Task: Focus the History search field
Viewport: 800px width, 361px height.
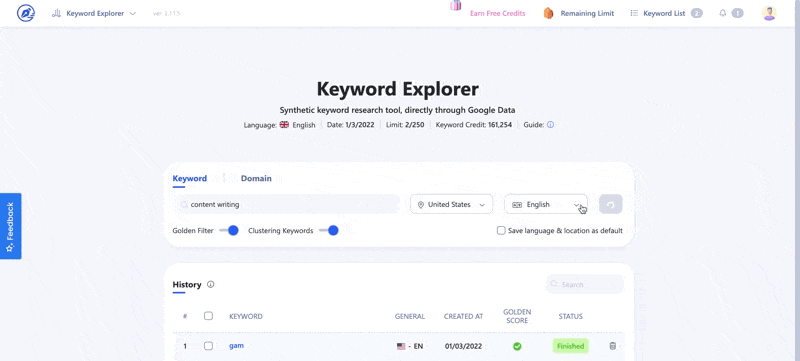Action: (585, 285)
